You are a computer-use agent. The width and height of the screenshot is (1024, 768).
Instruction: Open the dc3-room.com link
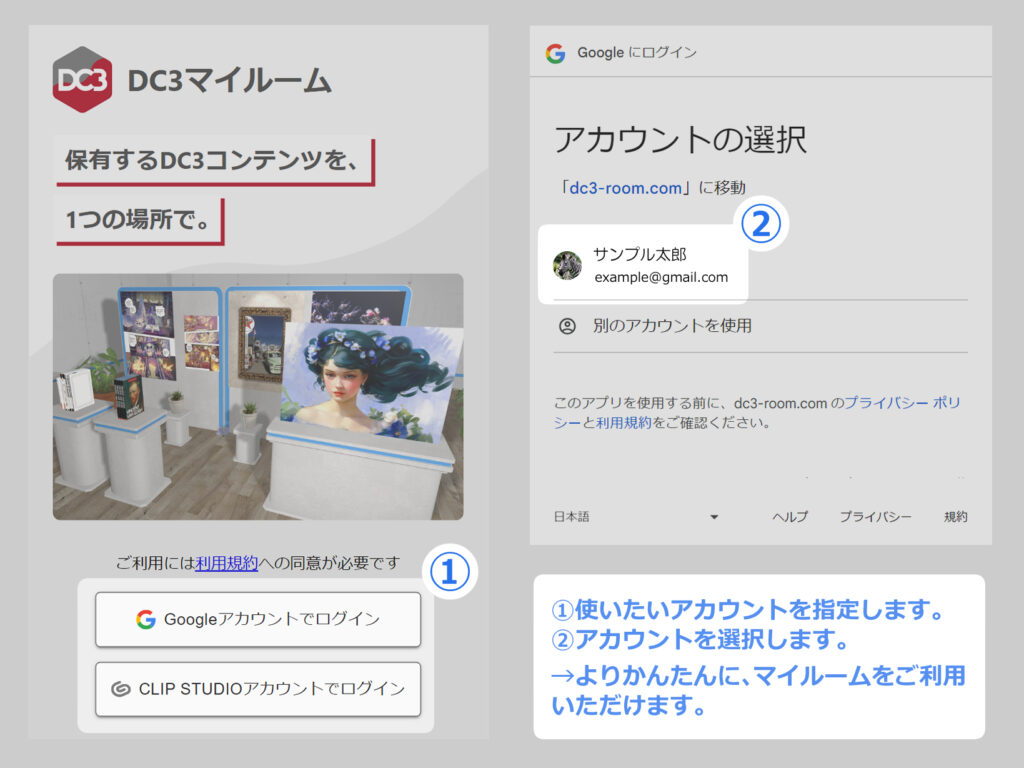pyautogui.click(x=626, y=188)
